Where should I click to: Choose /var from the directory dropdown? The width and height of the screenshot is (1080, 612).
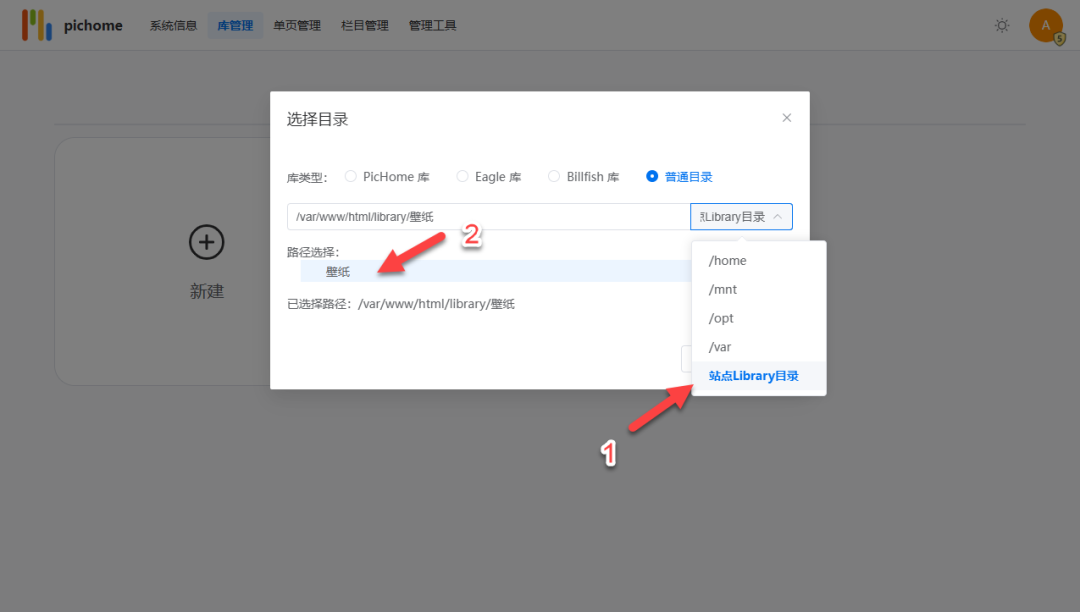point(720,346)
